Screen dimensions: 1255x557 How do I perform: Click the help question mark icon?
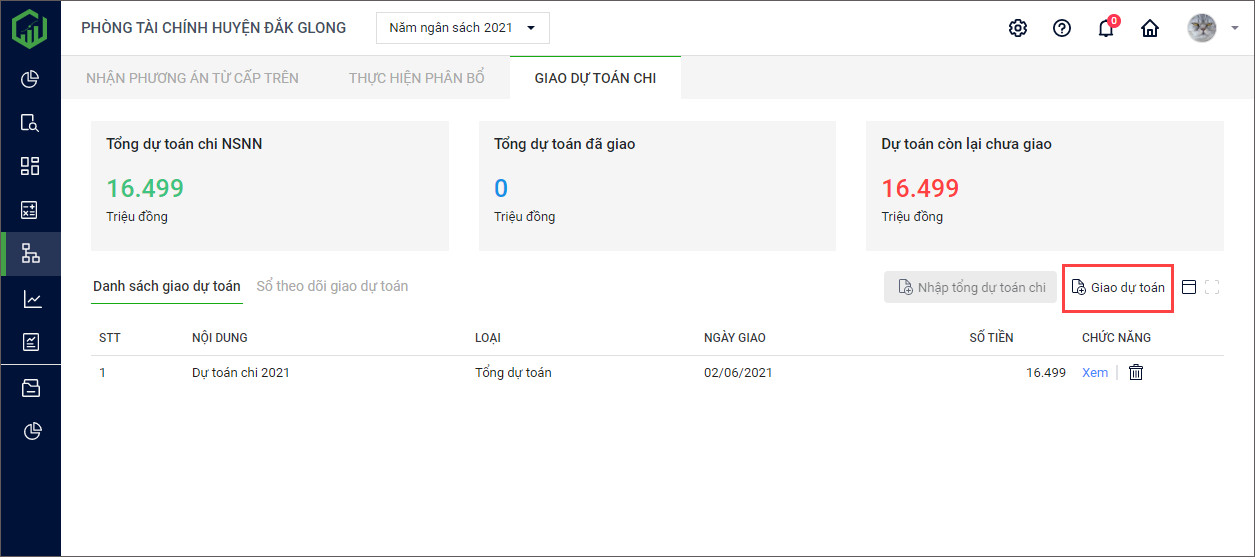pos(1062,28)
